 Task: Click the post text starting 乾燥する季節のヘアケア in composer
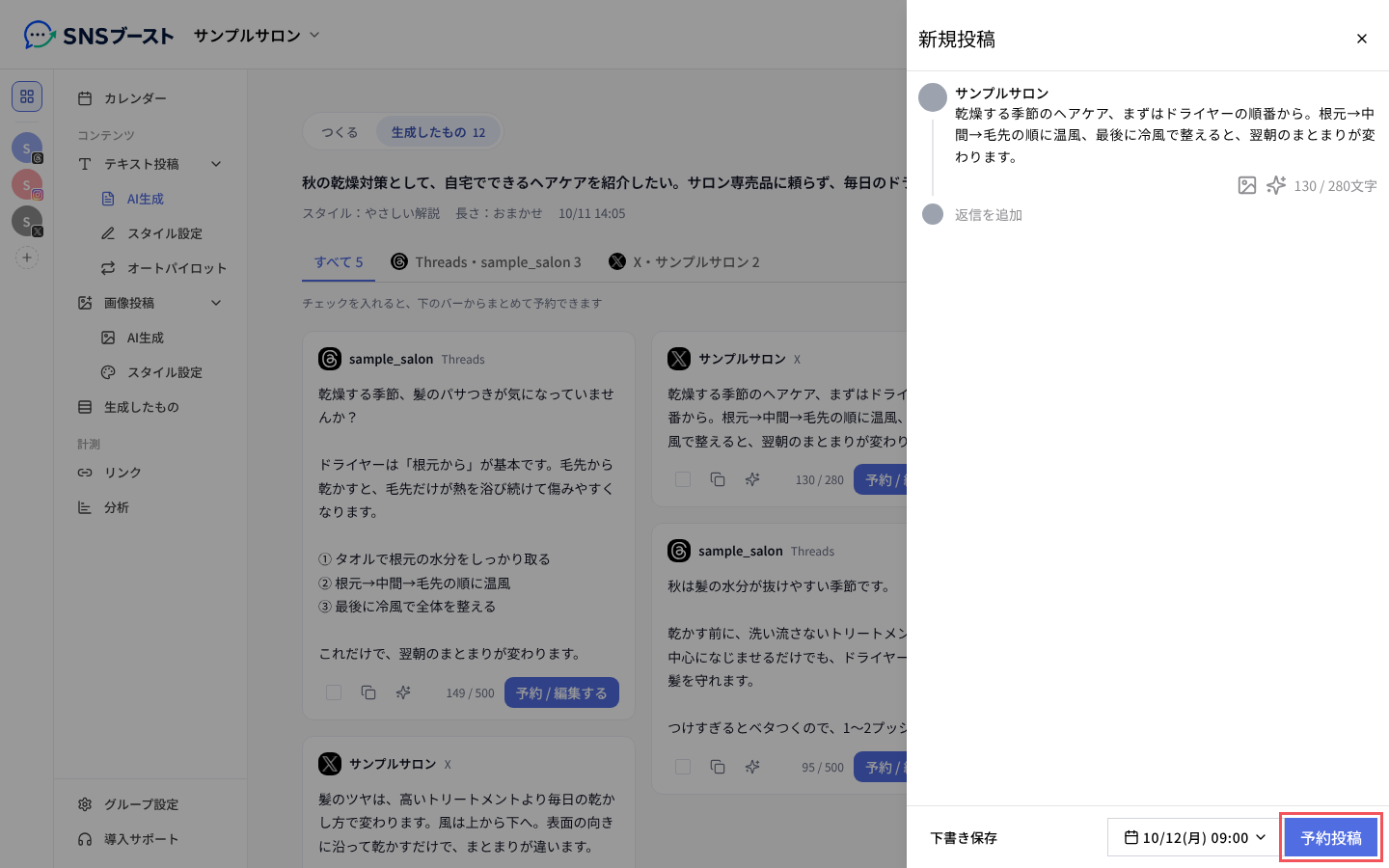point(1165,135)
